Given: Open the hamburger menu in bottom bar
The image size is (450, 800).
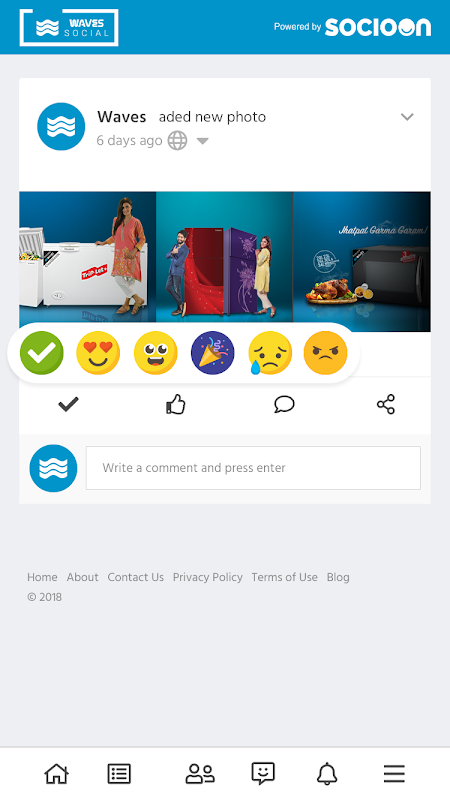Looking at the screenshot, I should click(394, 773).
